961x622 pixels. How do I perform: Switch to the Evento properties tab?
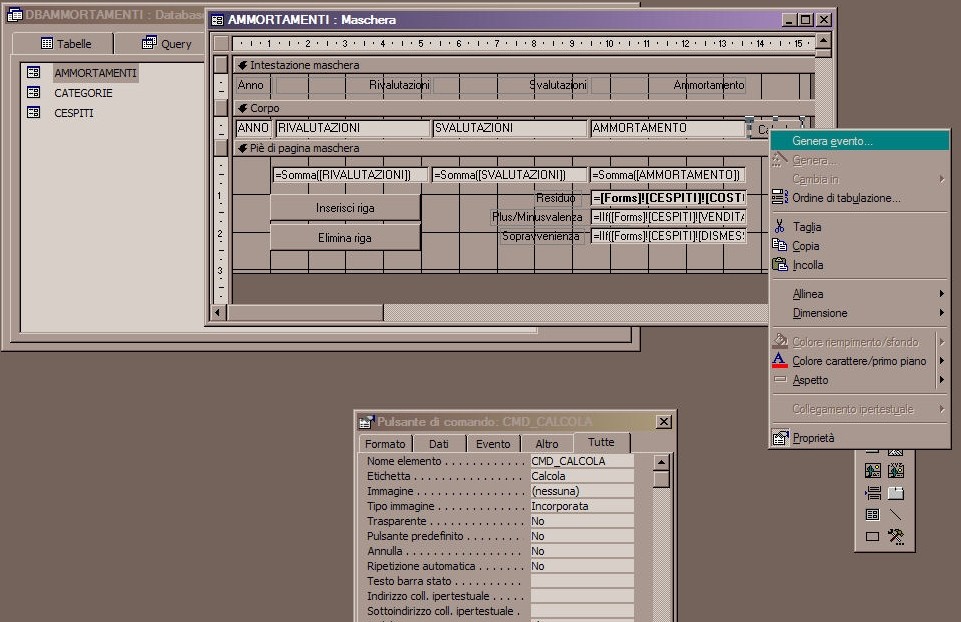492,444
